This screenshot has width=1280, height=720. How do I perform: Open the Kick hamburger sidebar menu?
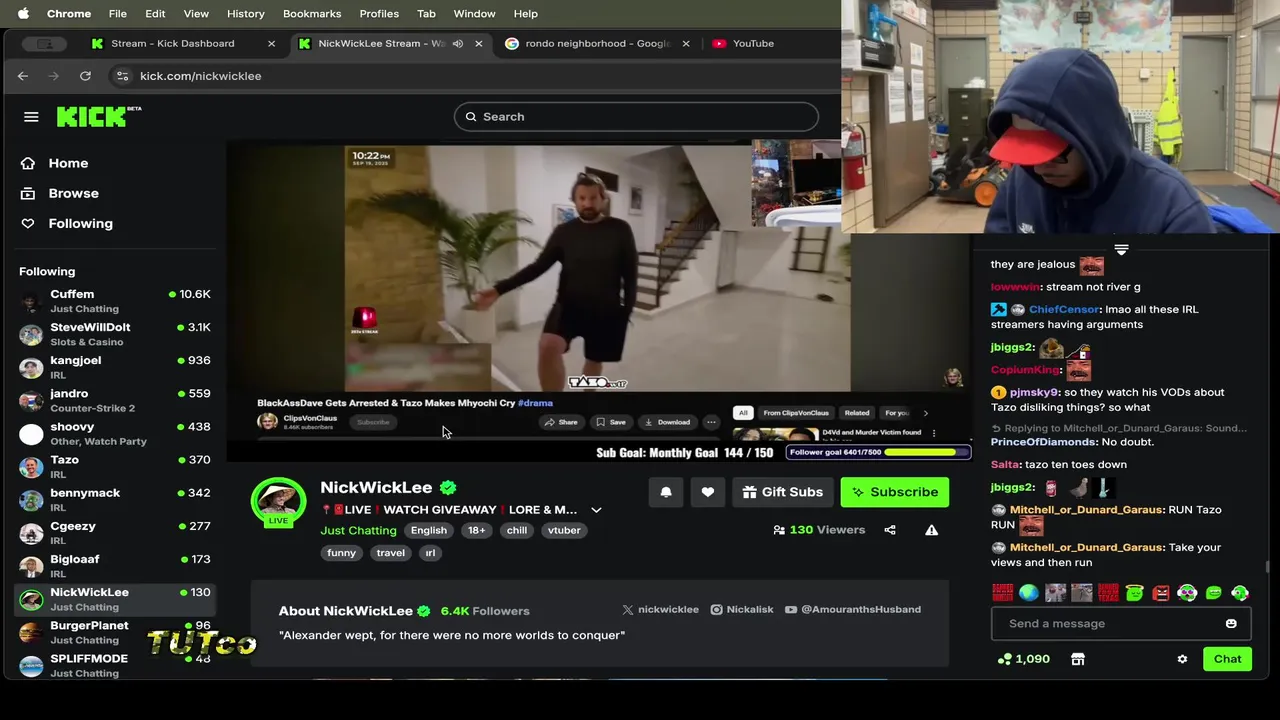pos(31,117)
